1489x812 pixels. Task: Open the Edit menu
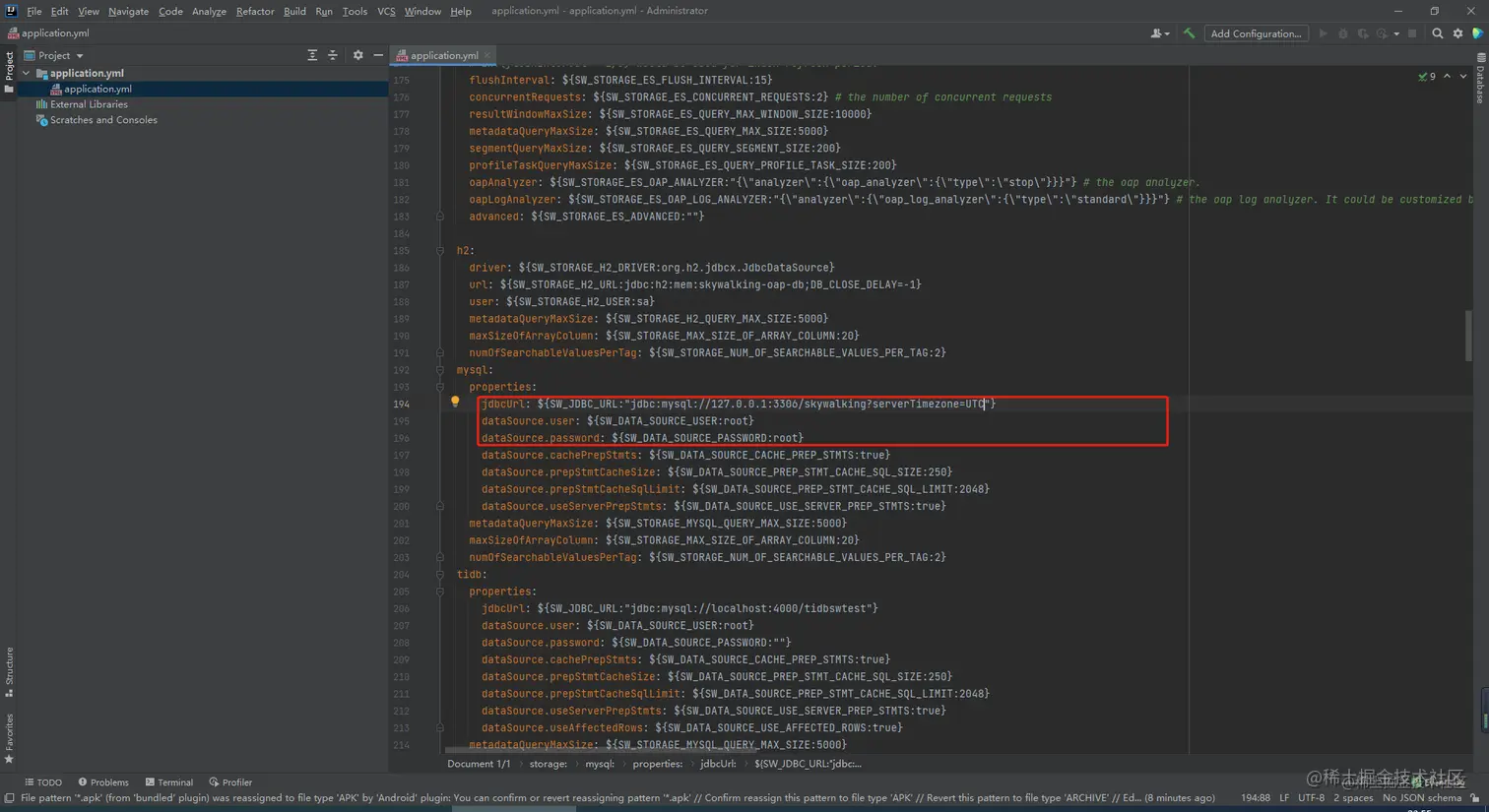59,11
